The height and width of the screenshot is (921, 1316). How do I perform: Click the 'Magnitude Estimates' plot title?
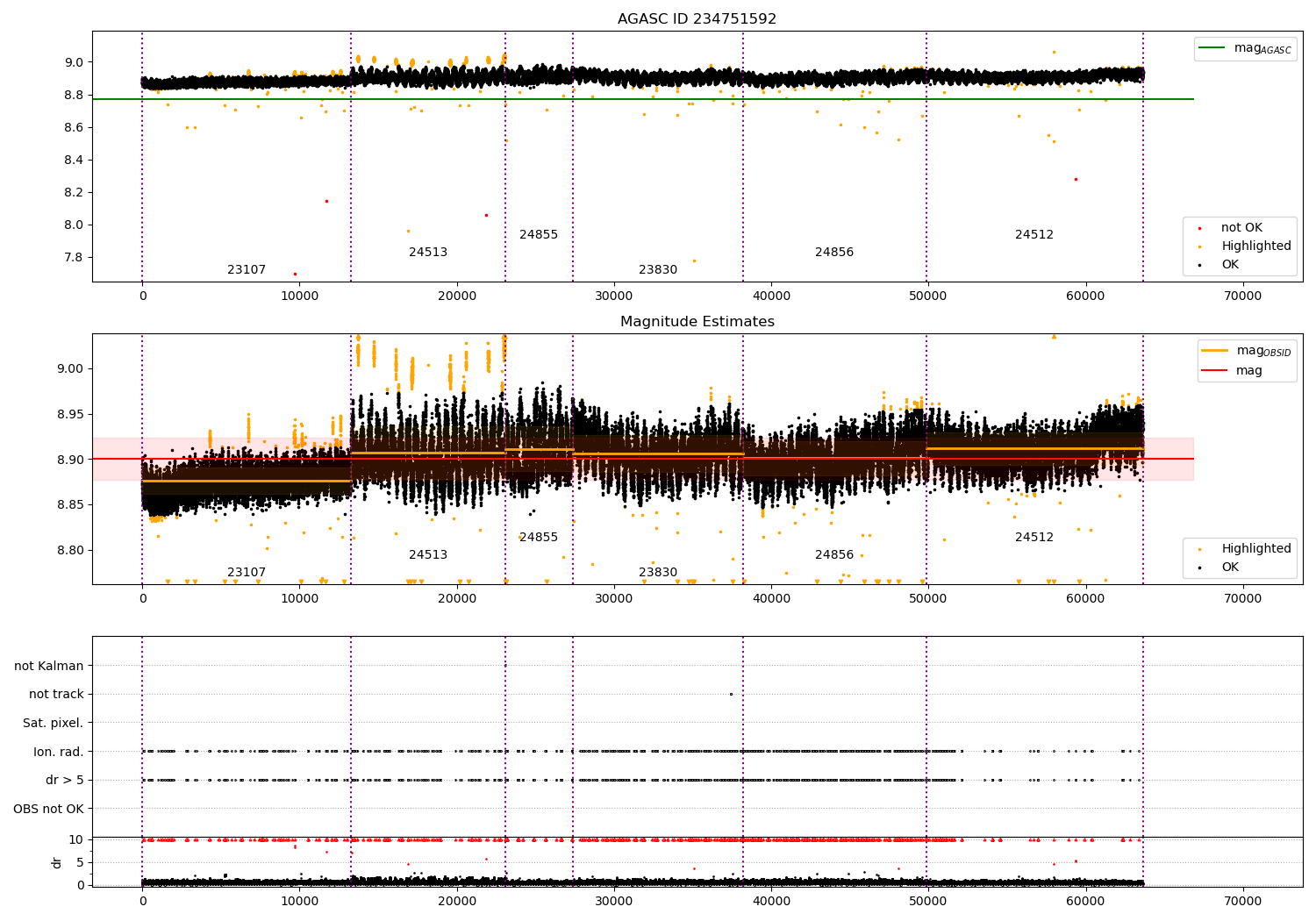click(x=697, y=322)
